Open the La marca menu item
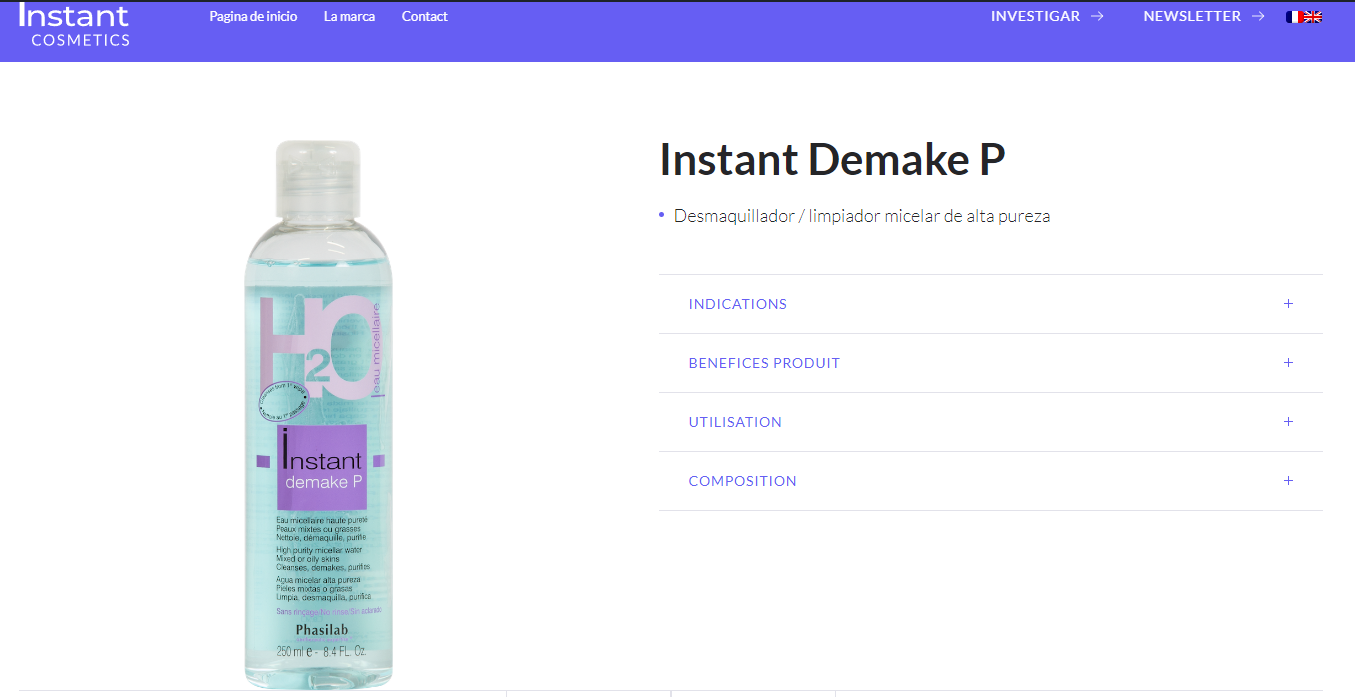This screenshot has width=1355, height=697. tap(349, 16)
